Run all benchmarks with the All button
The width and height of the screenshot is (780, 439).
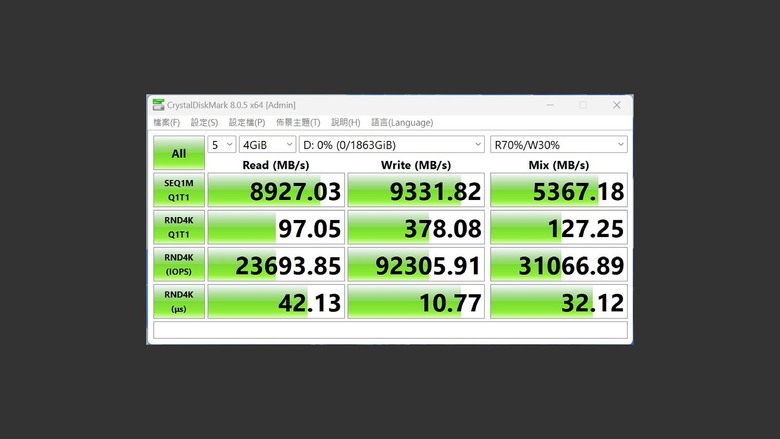pyautogui.click(x=179, y=153)
